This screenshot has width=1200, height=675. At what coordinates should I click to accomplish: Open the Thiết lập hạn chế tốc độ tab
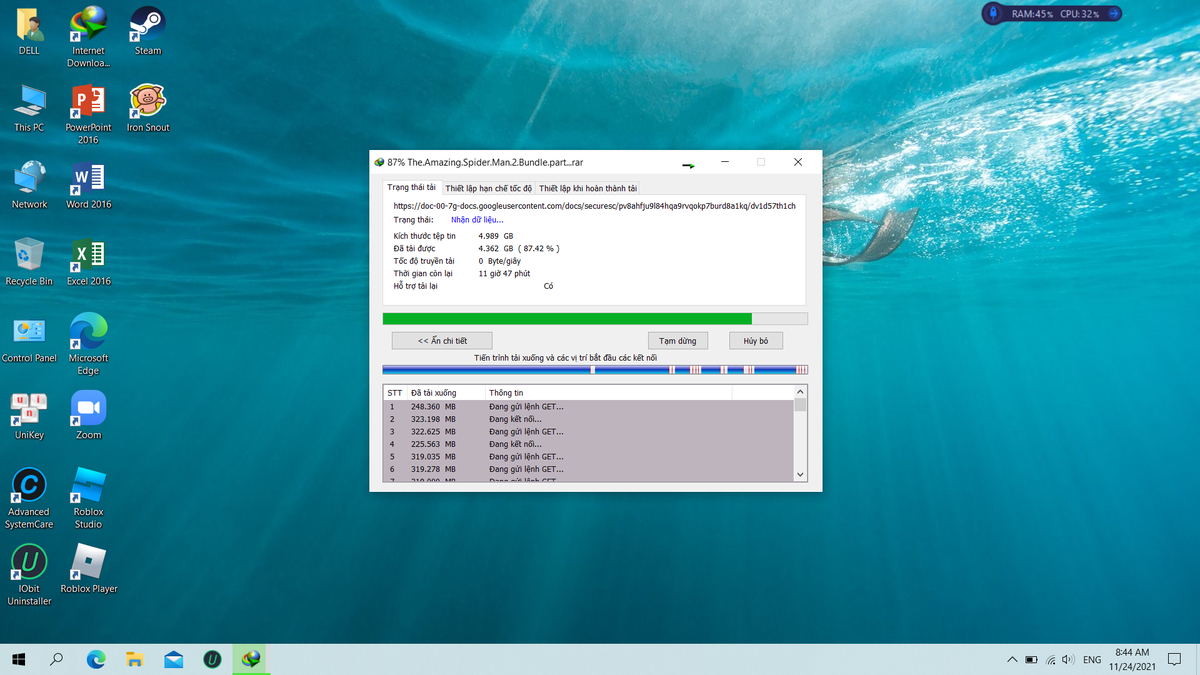[x=489, y=188]
